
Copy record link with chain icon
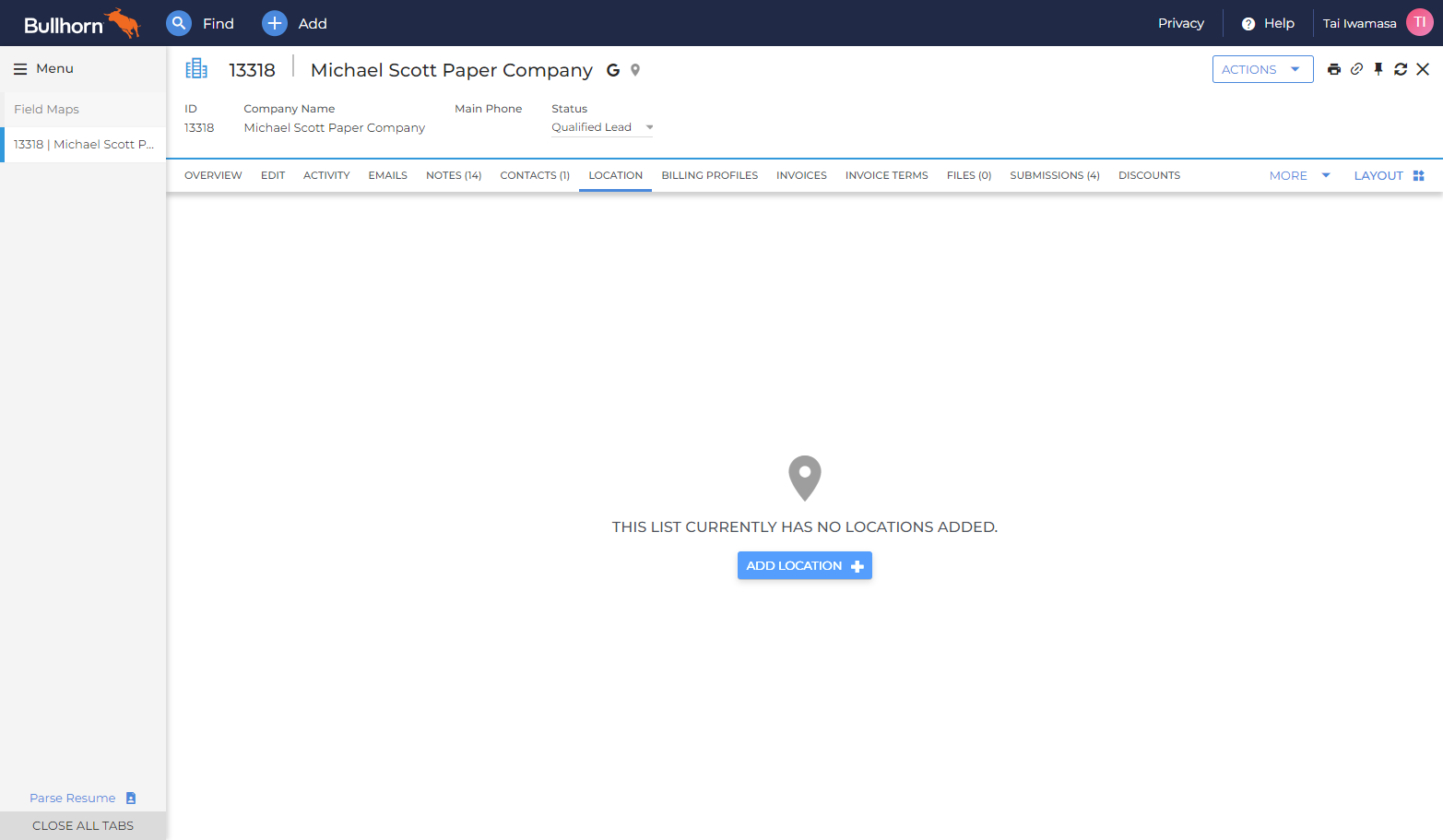tap(1356, 69)
